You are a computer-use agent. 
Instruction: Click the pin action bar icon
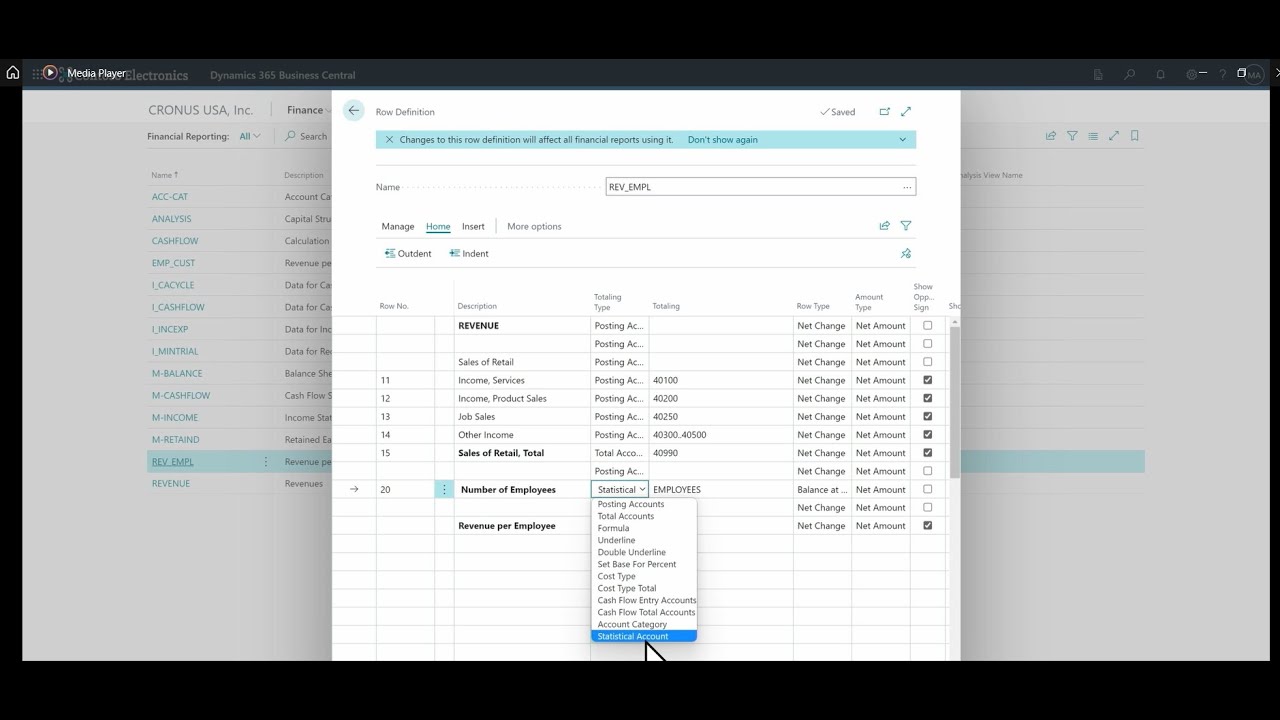(x=906, y=254)
